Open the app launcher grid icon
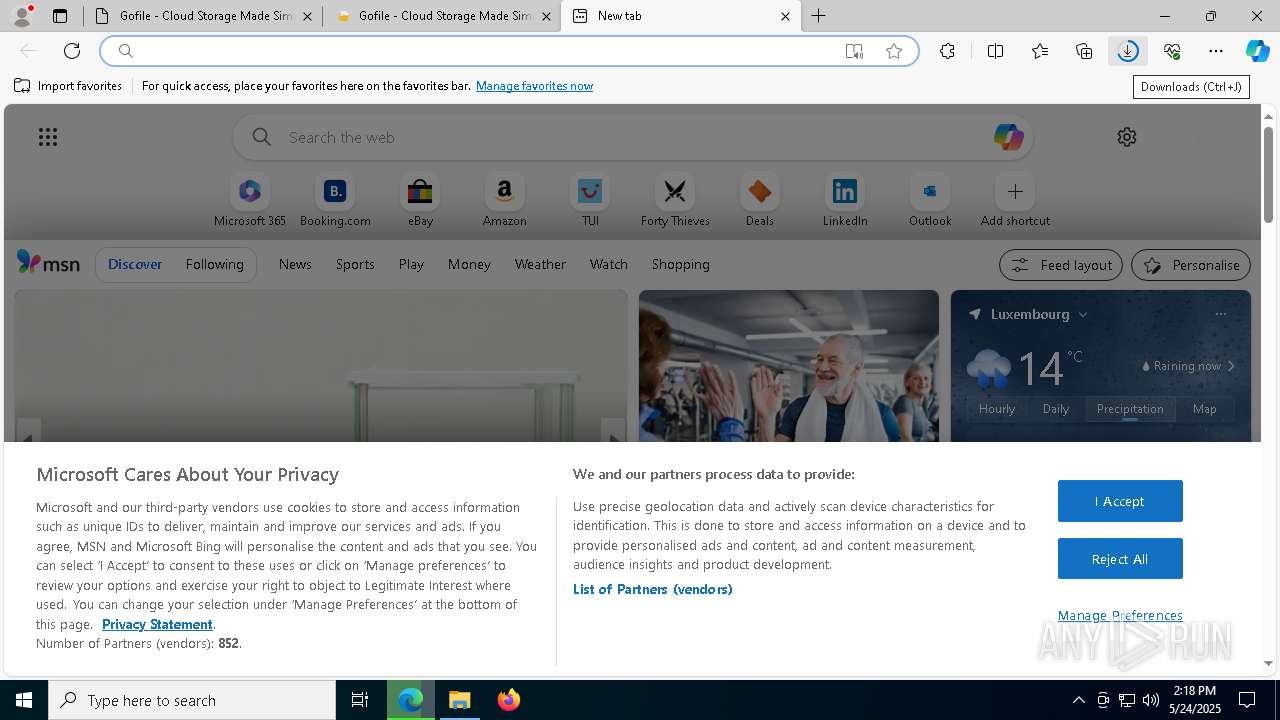Image resolution: width=1280 pixels, height=720 pixels. pos(48,137)
